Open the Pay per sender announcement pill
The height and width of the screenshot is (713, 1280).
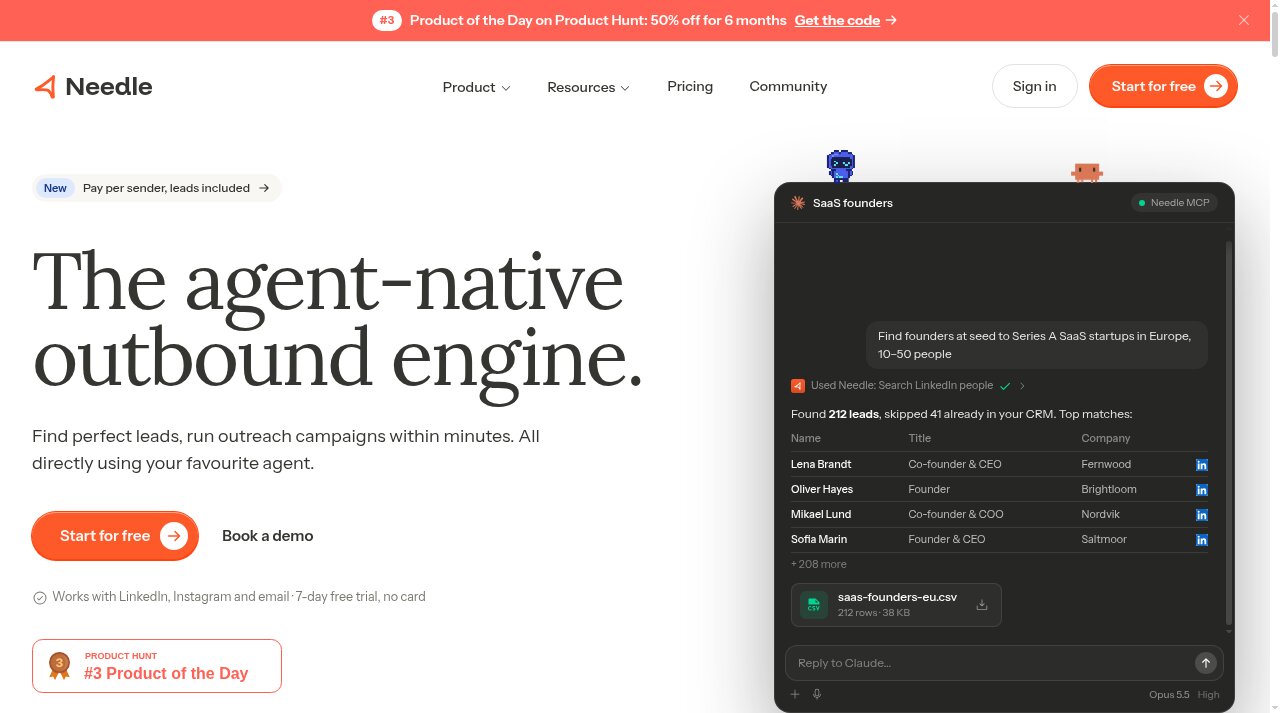click(156, 188)
